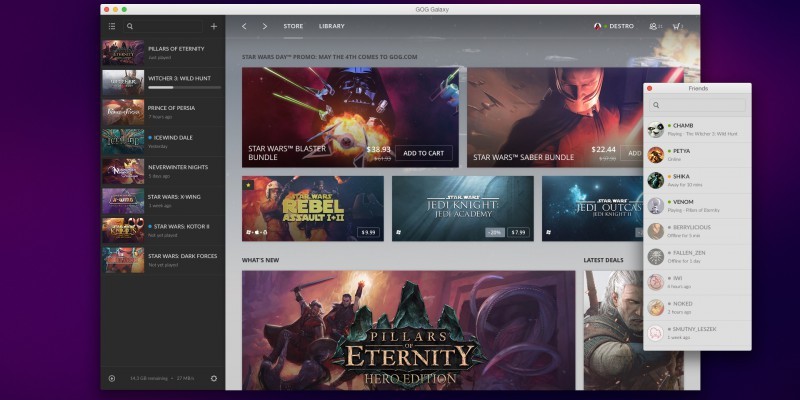Open settings gear in sidebar footer
This screenshot has width=800, height=400.
tap(214, 378)
